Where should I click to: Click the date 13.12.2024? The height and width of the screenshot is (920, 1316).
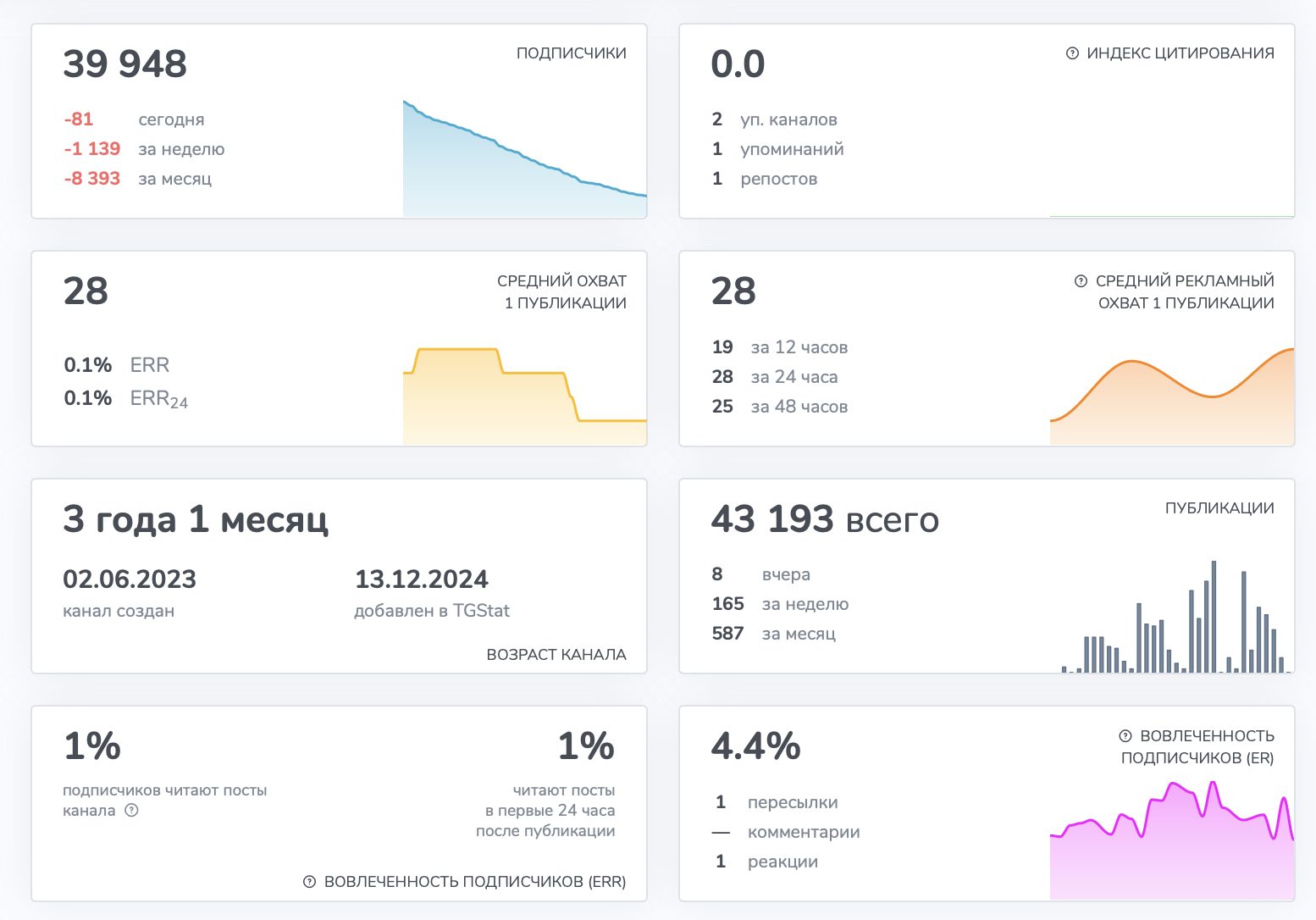coord(422,579)
